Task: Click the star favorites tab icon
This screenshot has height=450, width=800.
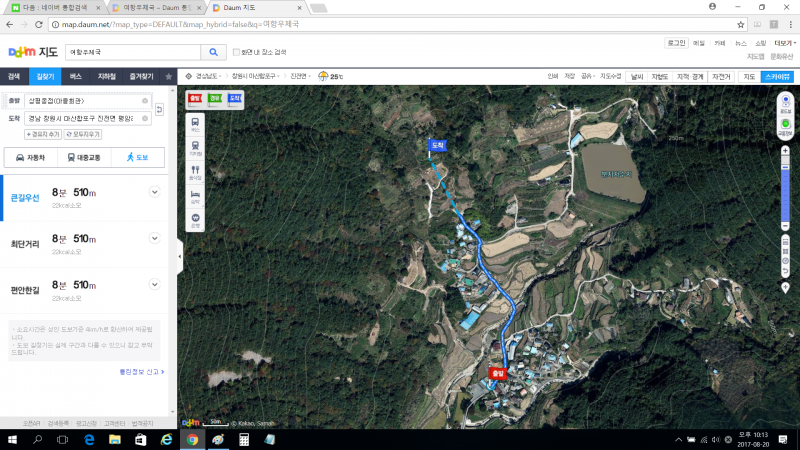Action: tap(168, 76)
